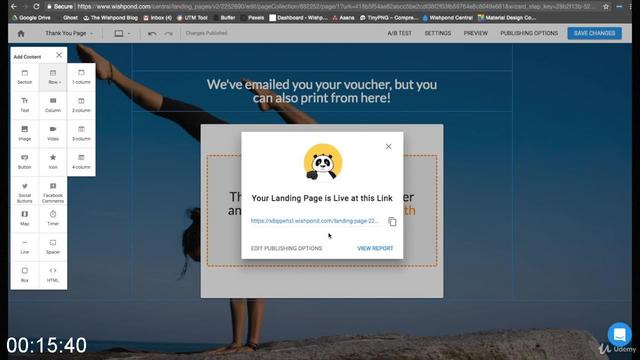This screenshot has width=640, height=360.
Task: Select the voucher headline text
Action: tap(322, 91)
